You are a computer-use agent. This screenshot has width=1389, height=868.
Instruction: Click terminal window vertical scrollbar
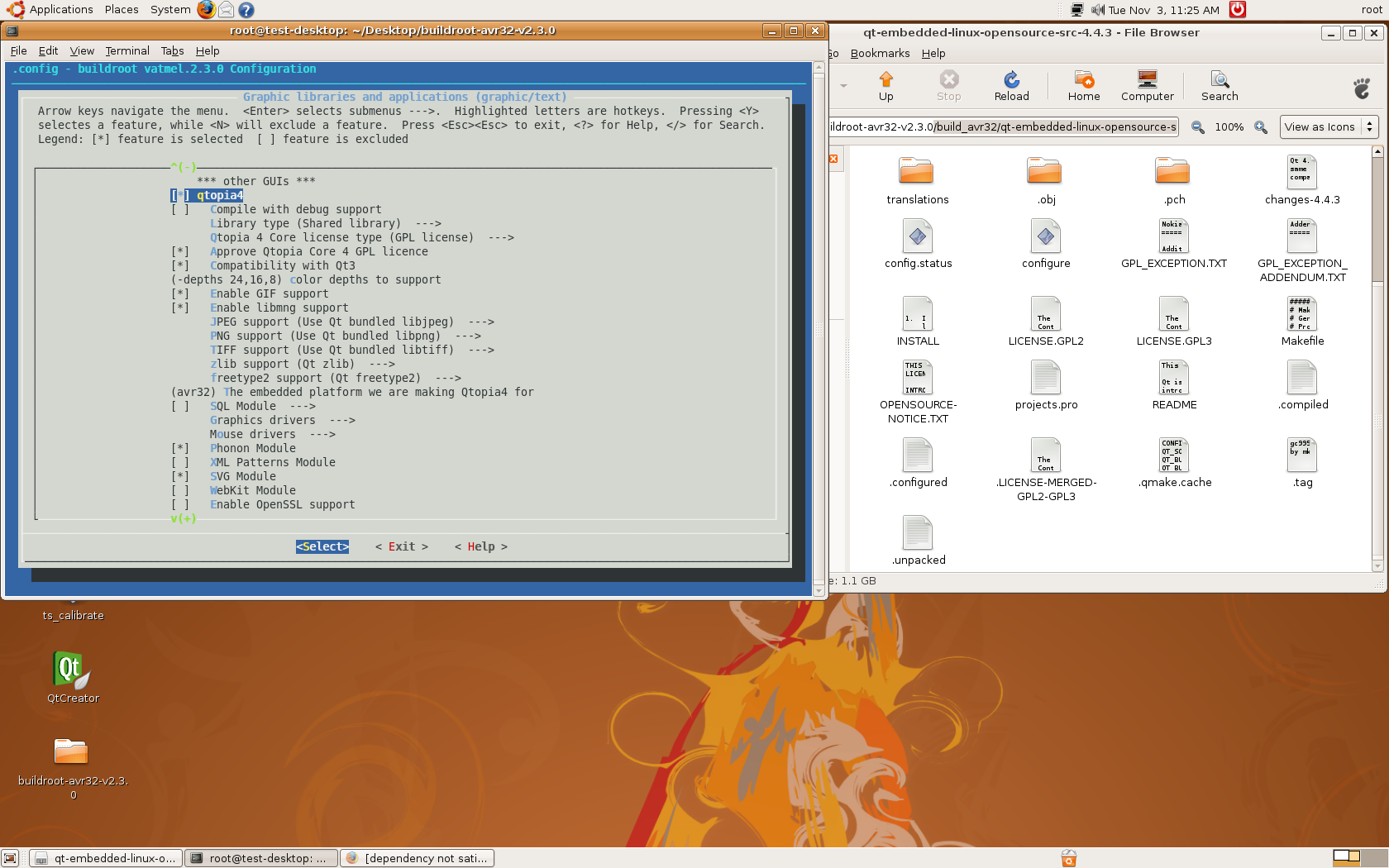(x=819, y=329)
